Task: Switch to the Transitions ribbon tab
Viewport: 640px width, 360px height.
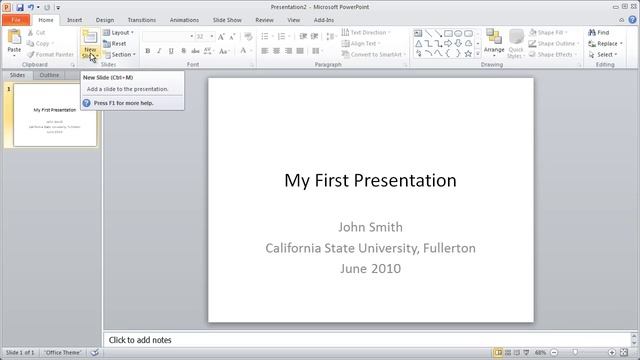Action: (x=142, y=20)
